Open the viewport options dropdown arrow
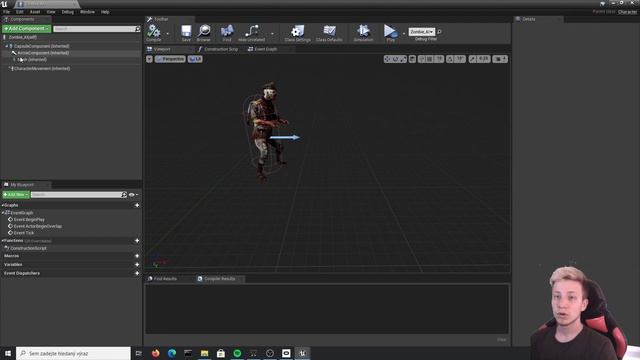The image size is (640, 360). point(149,59)
